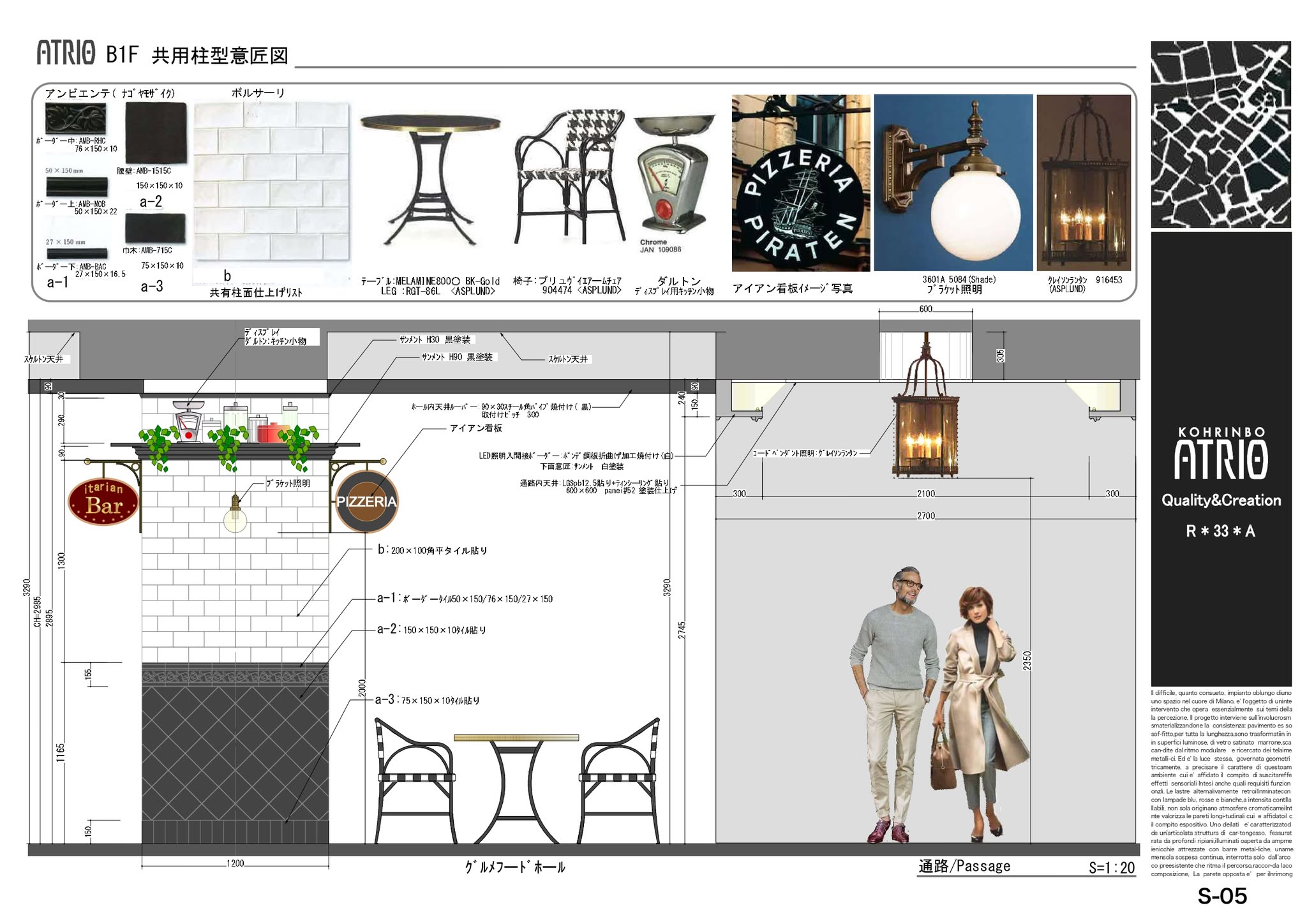Click the Grayson lantern product photo
1307x924 pixels.
pyautogui.click(x=1083, y=183)
